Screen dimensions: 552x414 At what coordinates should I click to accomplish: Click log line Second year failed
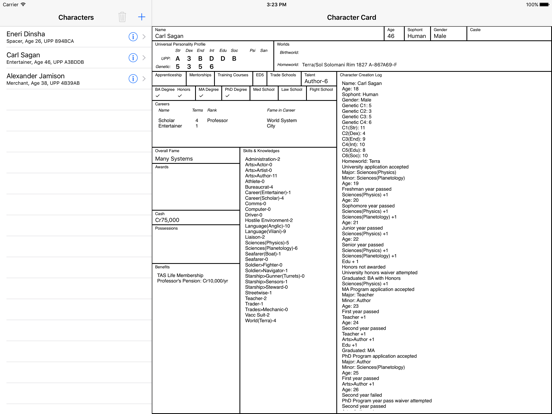point(362,395)
